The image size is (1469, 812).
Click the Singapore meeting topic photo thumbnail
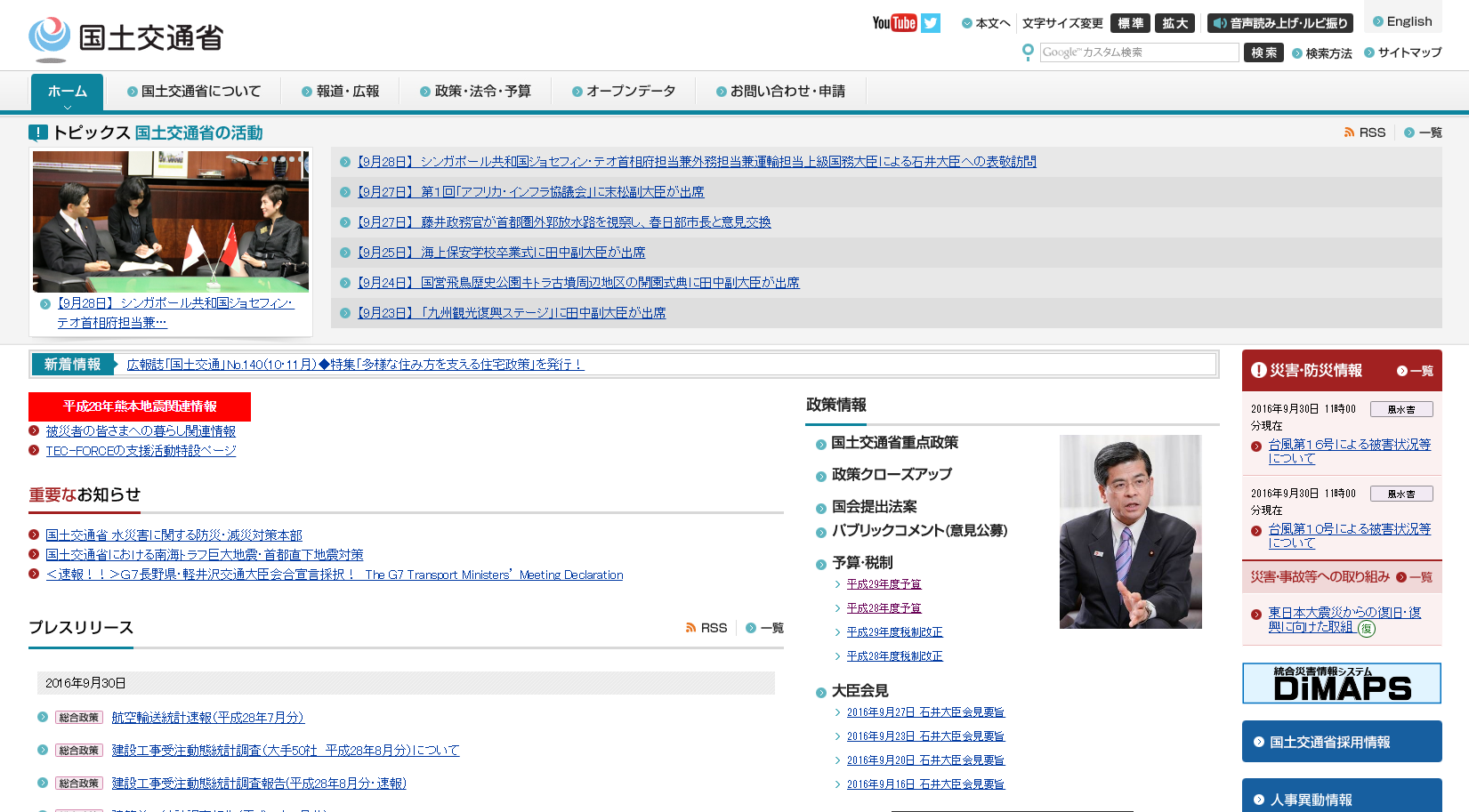171,221
